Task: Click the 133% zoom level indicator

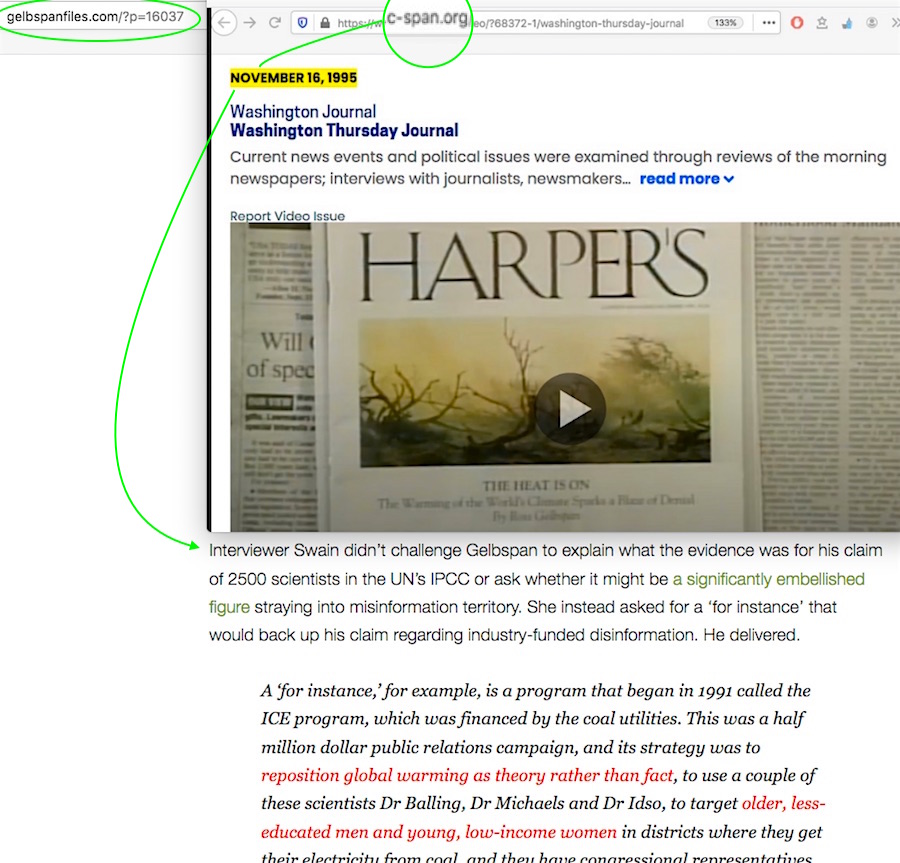Action: [x=725, y=23]
